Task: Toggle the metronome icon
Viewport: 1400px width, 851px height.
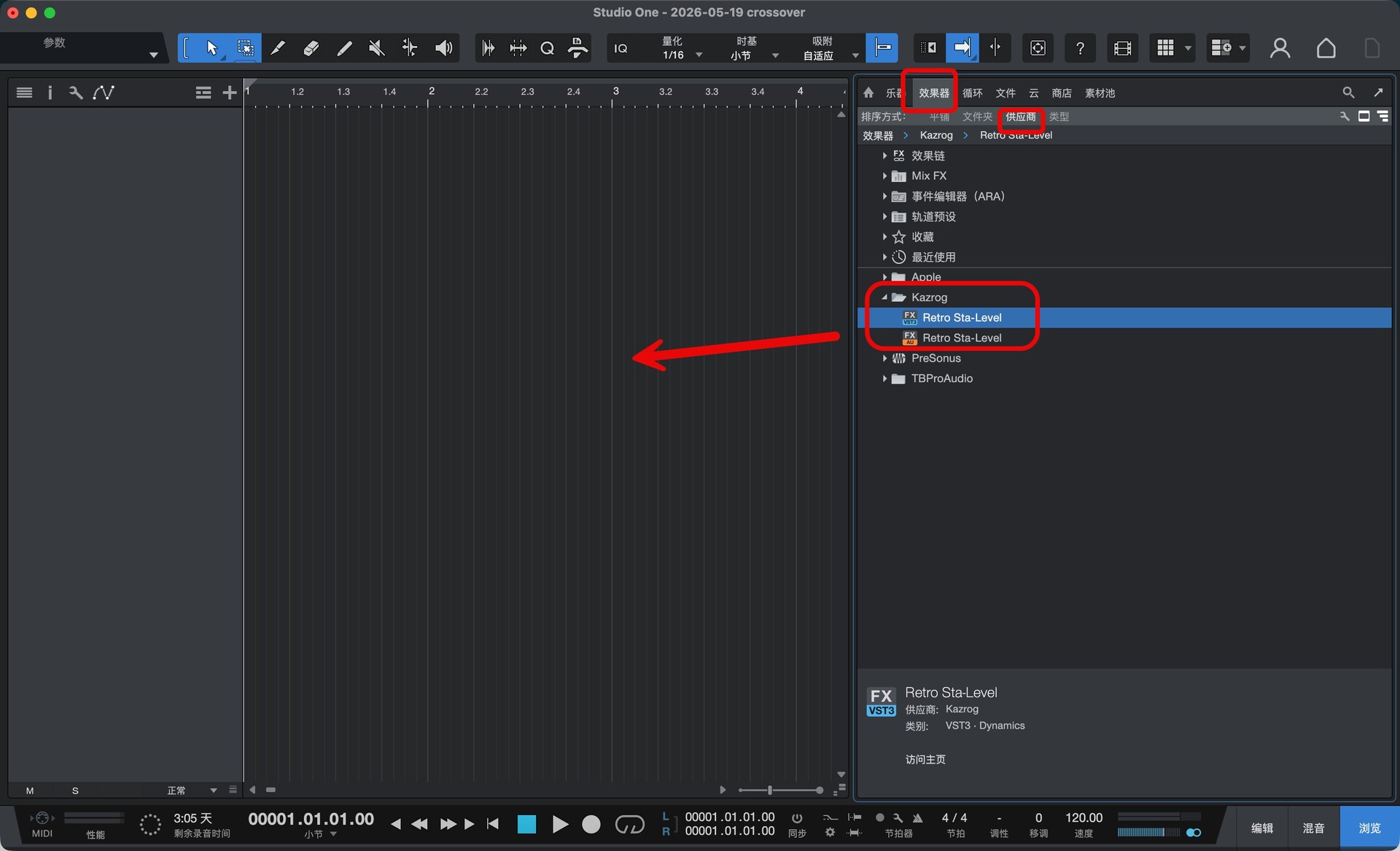Action: click(x=917, y=818)
